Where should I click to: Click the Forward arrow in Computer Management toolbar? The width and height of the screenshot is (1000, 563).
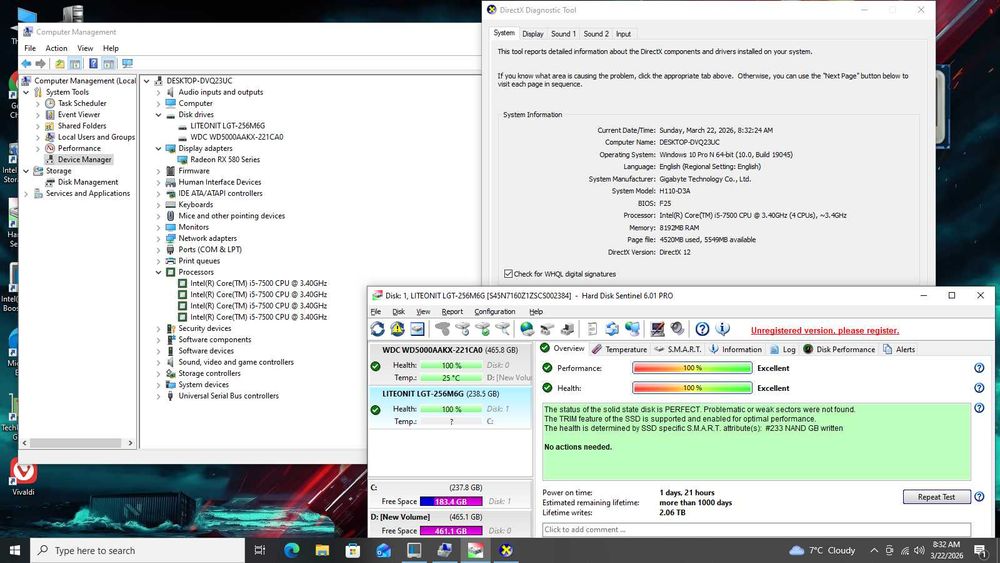(41, 63)
